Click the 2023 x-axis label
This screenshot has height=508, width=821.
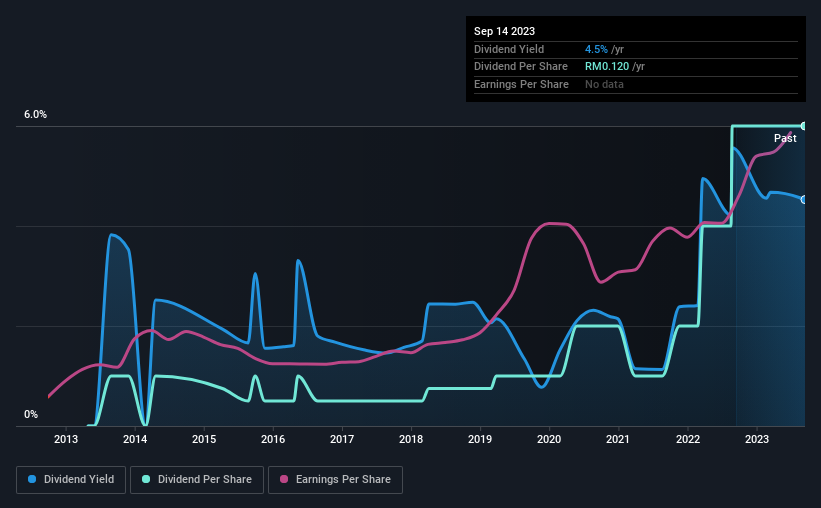(x=757, y=439)
